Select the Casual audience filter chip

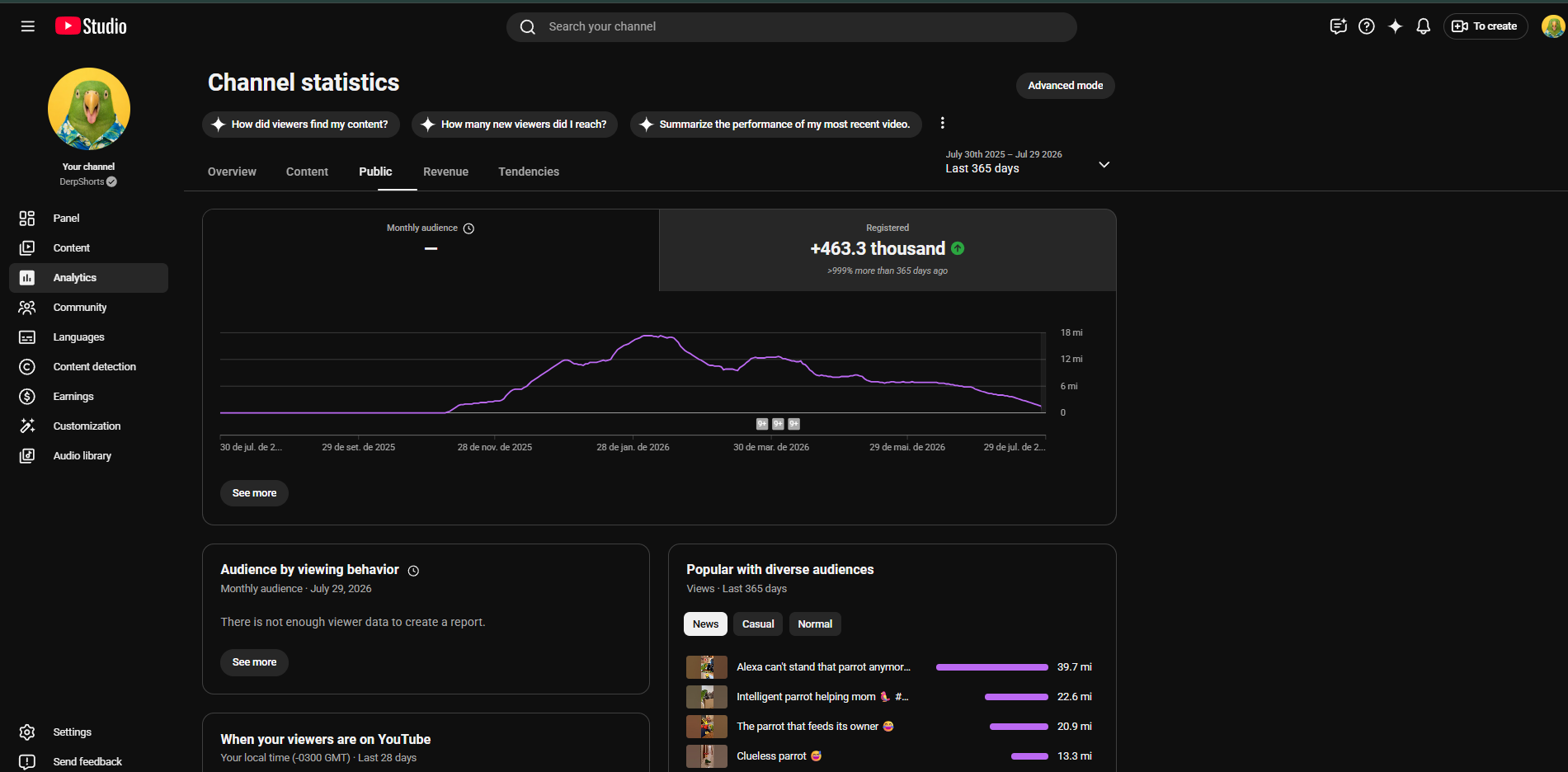(x=758, y=624)
